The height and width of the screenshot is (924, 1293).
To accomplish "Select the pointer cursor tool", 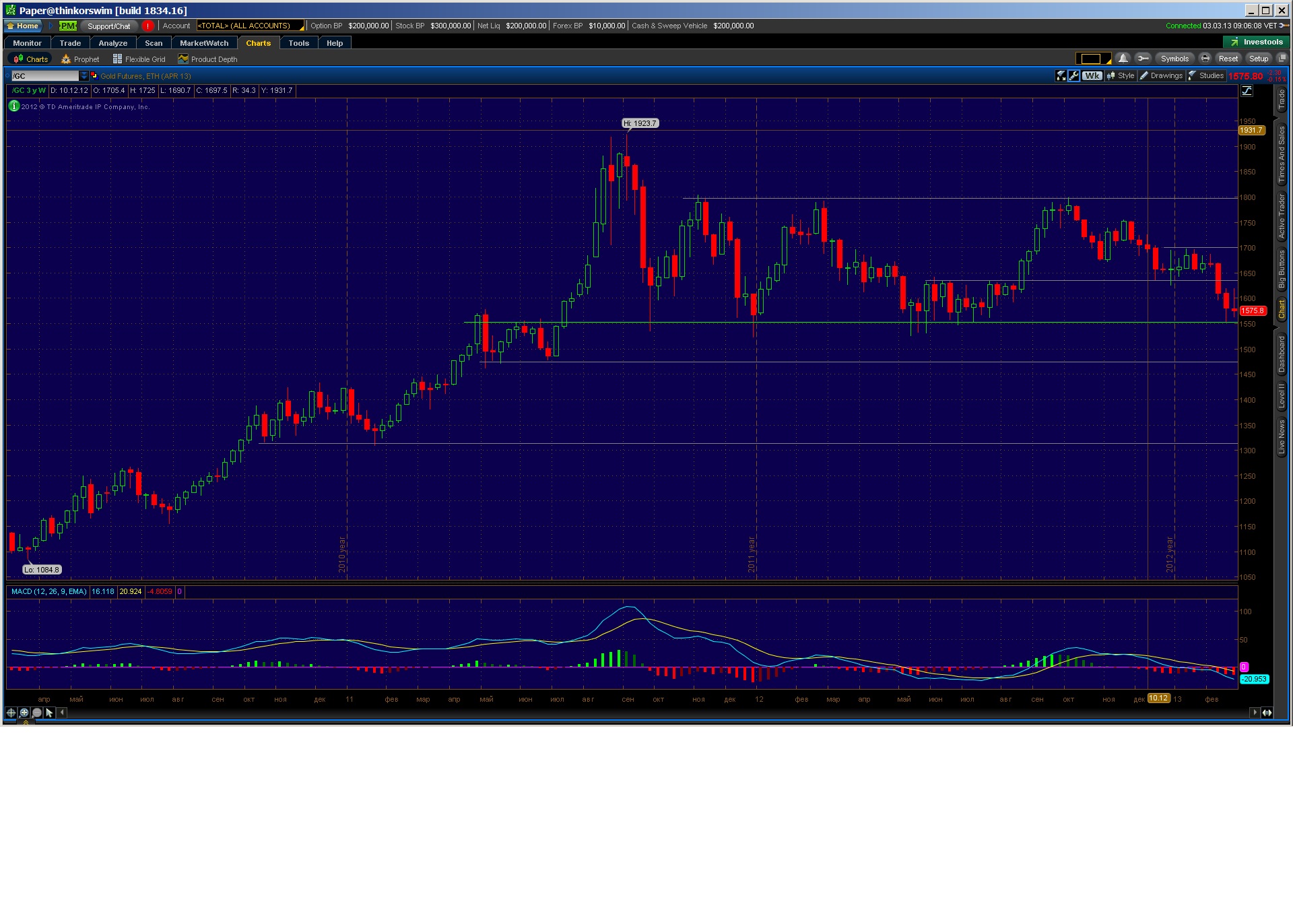I will 49,713.
